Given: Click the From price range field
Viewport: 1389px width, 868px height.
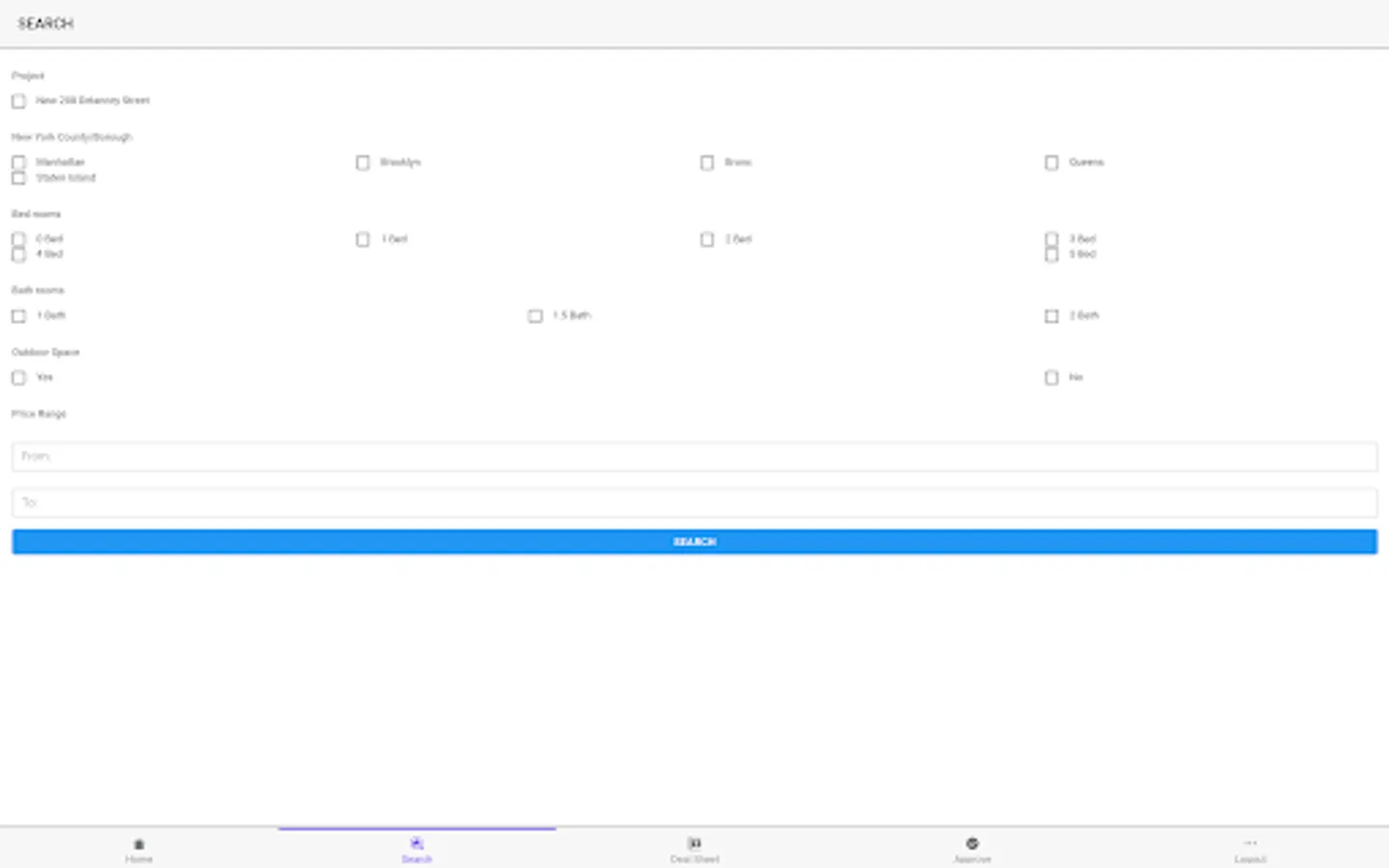Looking at the screenshot, I should [694, 455].
